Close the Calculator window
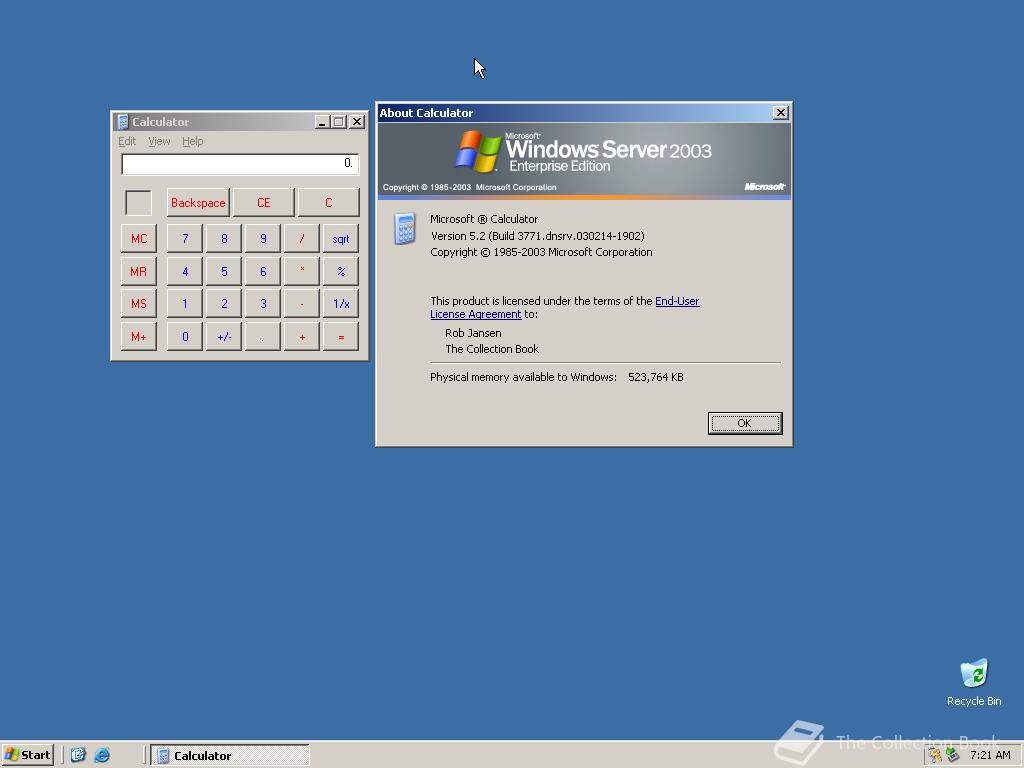The width and height of the screenshot is (1024, 768). click(x=357, y=121)
